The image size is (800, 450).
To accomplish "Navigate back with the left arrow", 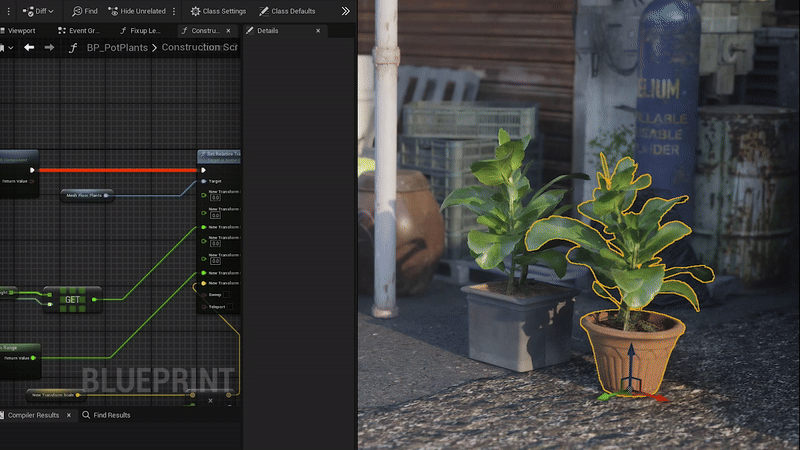I will coord(29,47).
